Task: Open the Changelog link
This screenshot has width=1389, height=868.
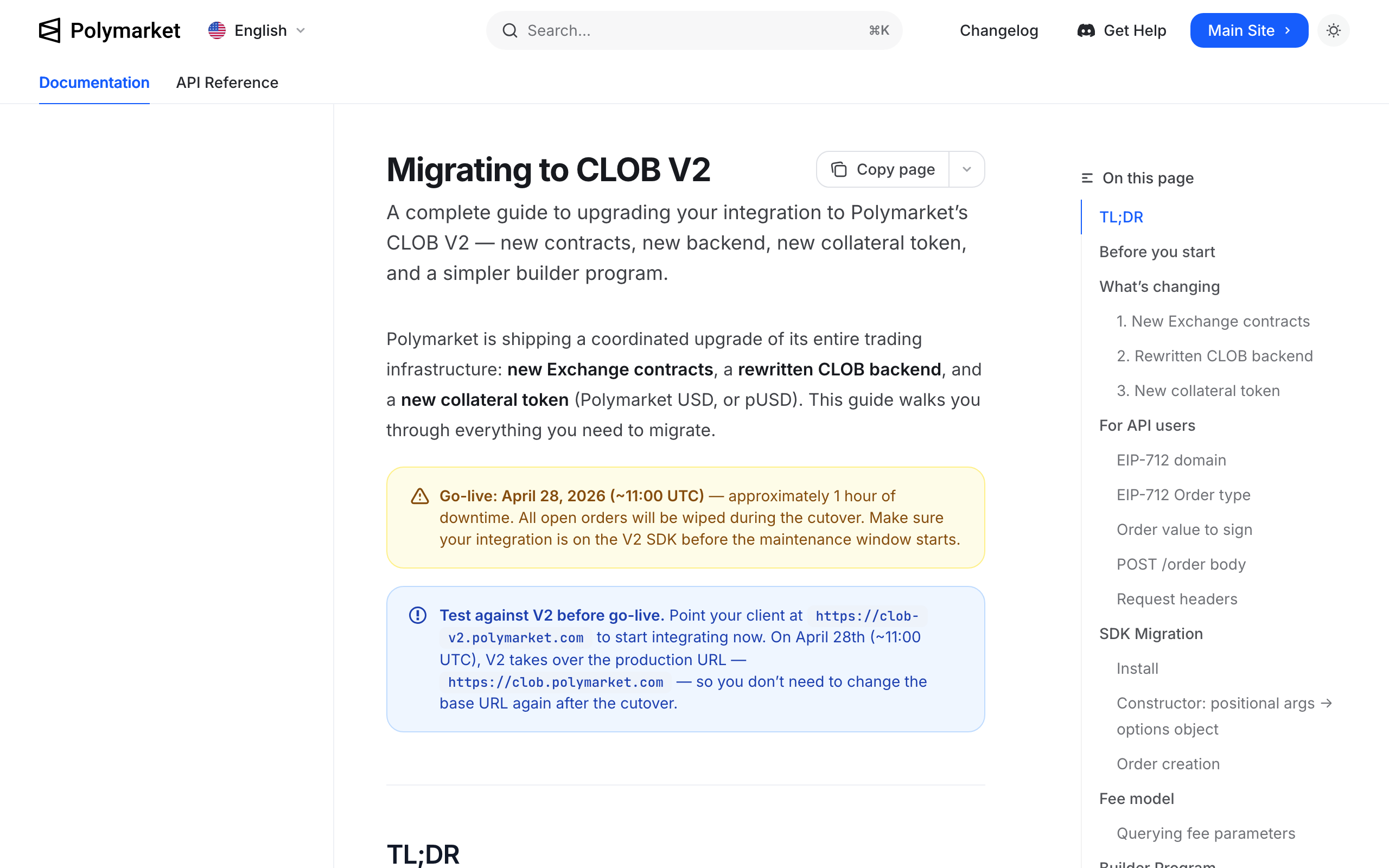Action: tap(999, 30)
